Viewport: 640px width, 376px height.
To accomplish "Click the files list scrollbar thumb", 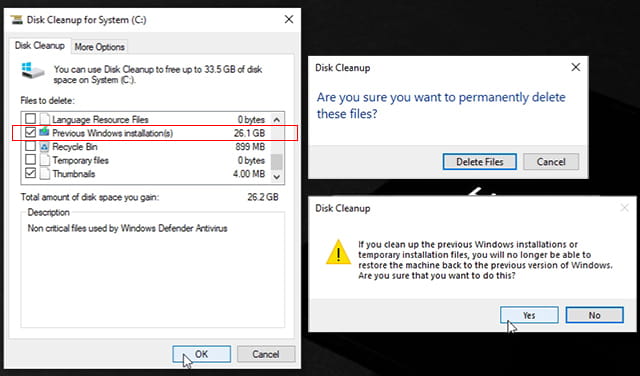I will 277,161.
